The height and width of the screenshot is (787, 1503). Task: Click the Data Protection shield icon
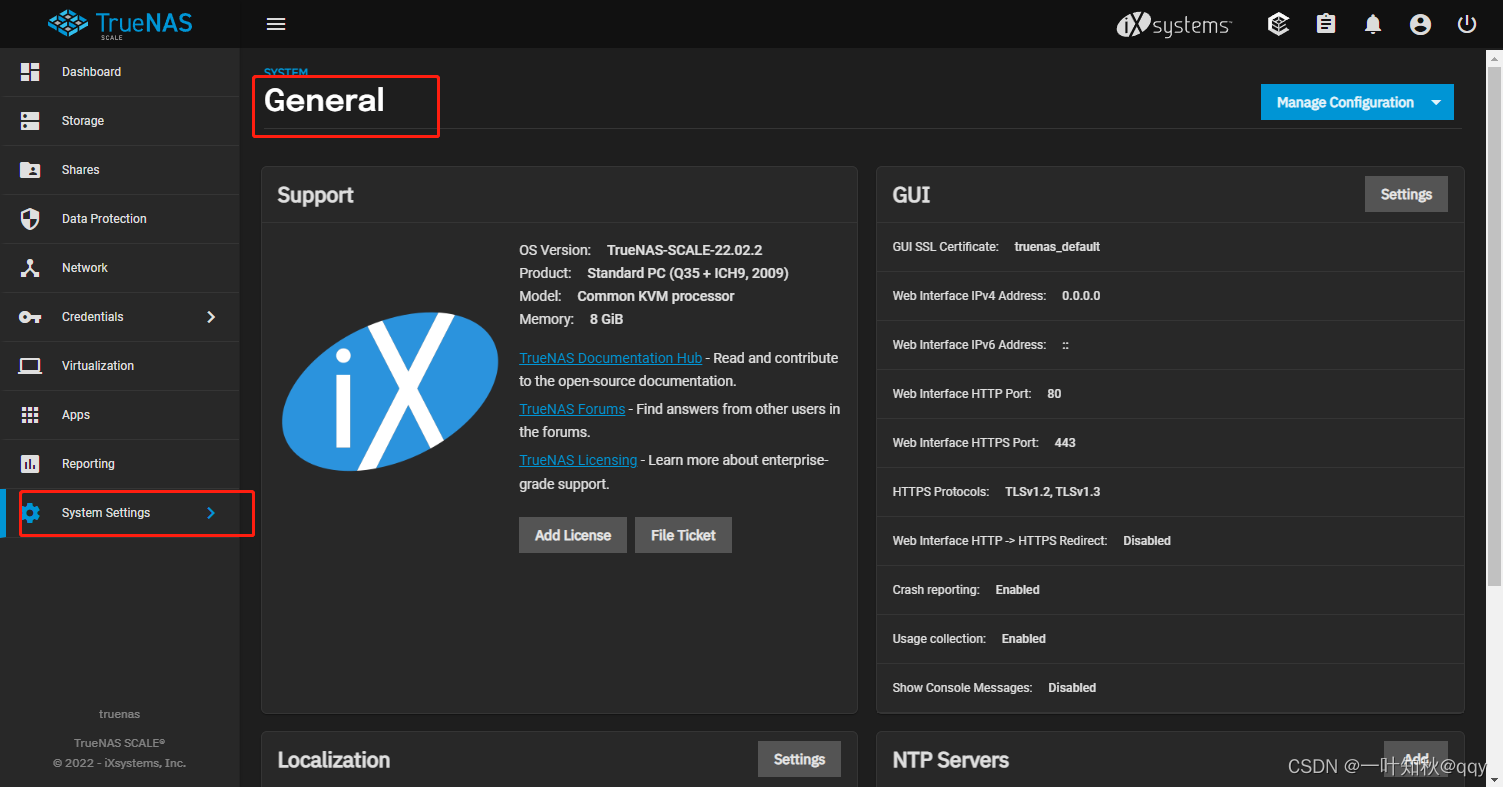click(30, 219)
